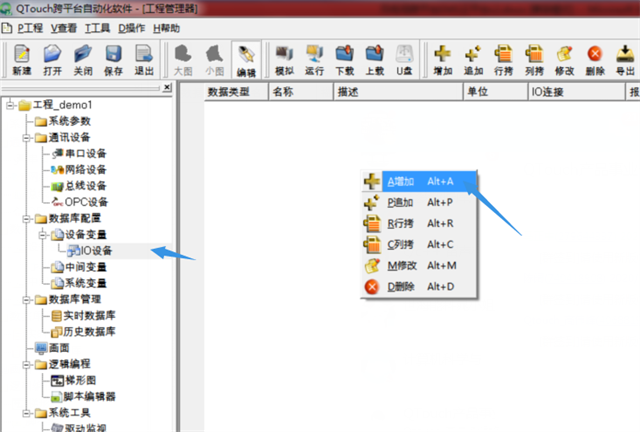This screenshot has width=640, height=432.
Task: Click the 新建 (New) toolbar icon
Action: click(22, 60)
